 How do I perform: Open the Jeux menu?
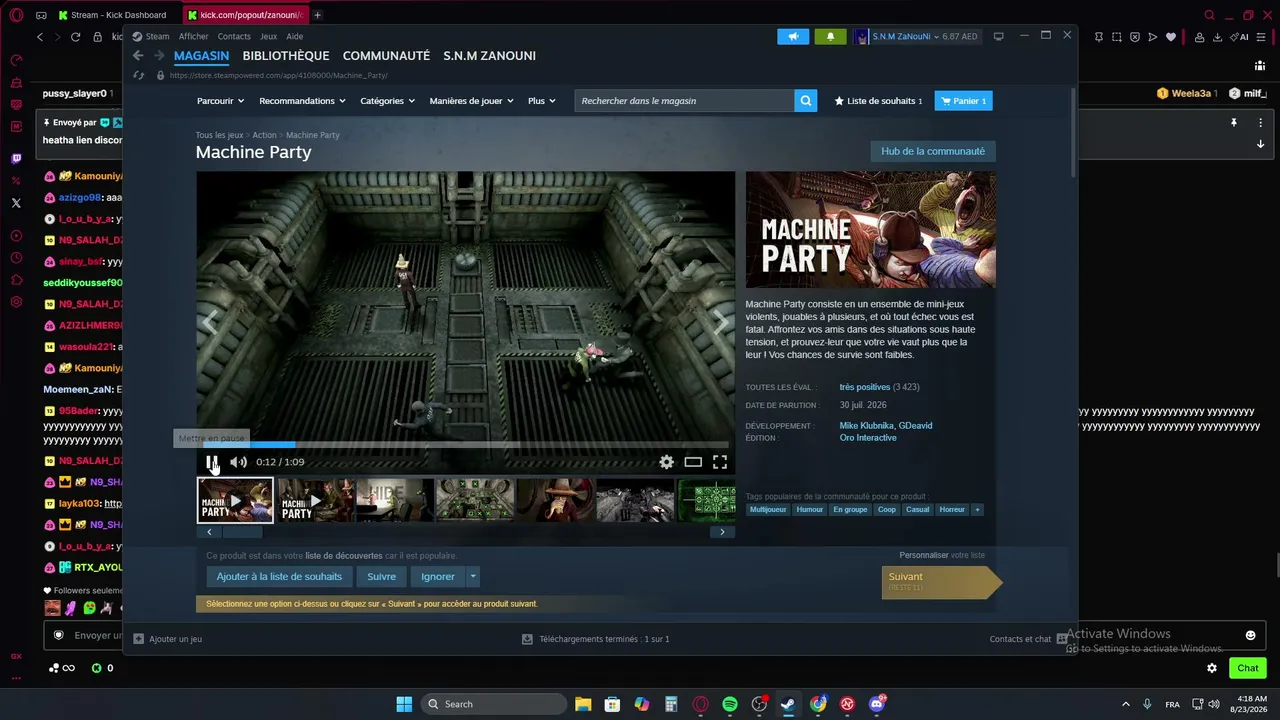(x=268, y=37)
